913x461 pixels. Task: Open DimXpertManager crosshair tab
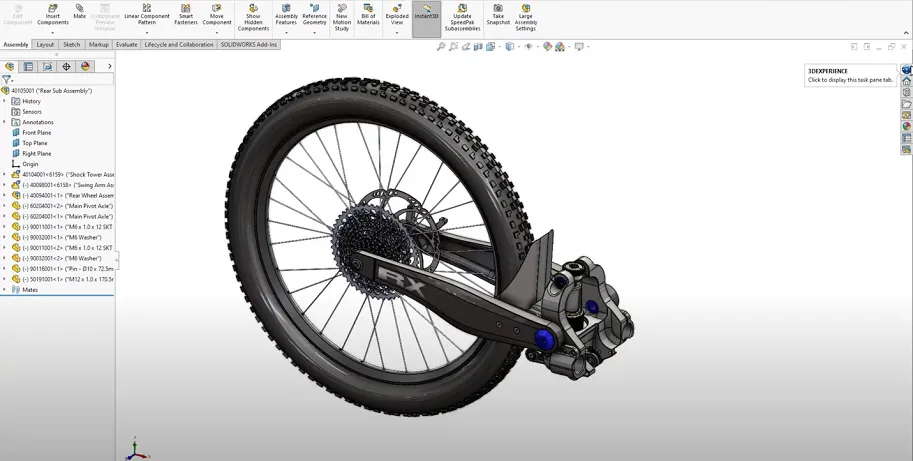click(x=66, y=66)
